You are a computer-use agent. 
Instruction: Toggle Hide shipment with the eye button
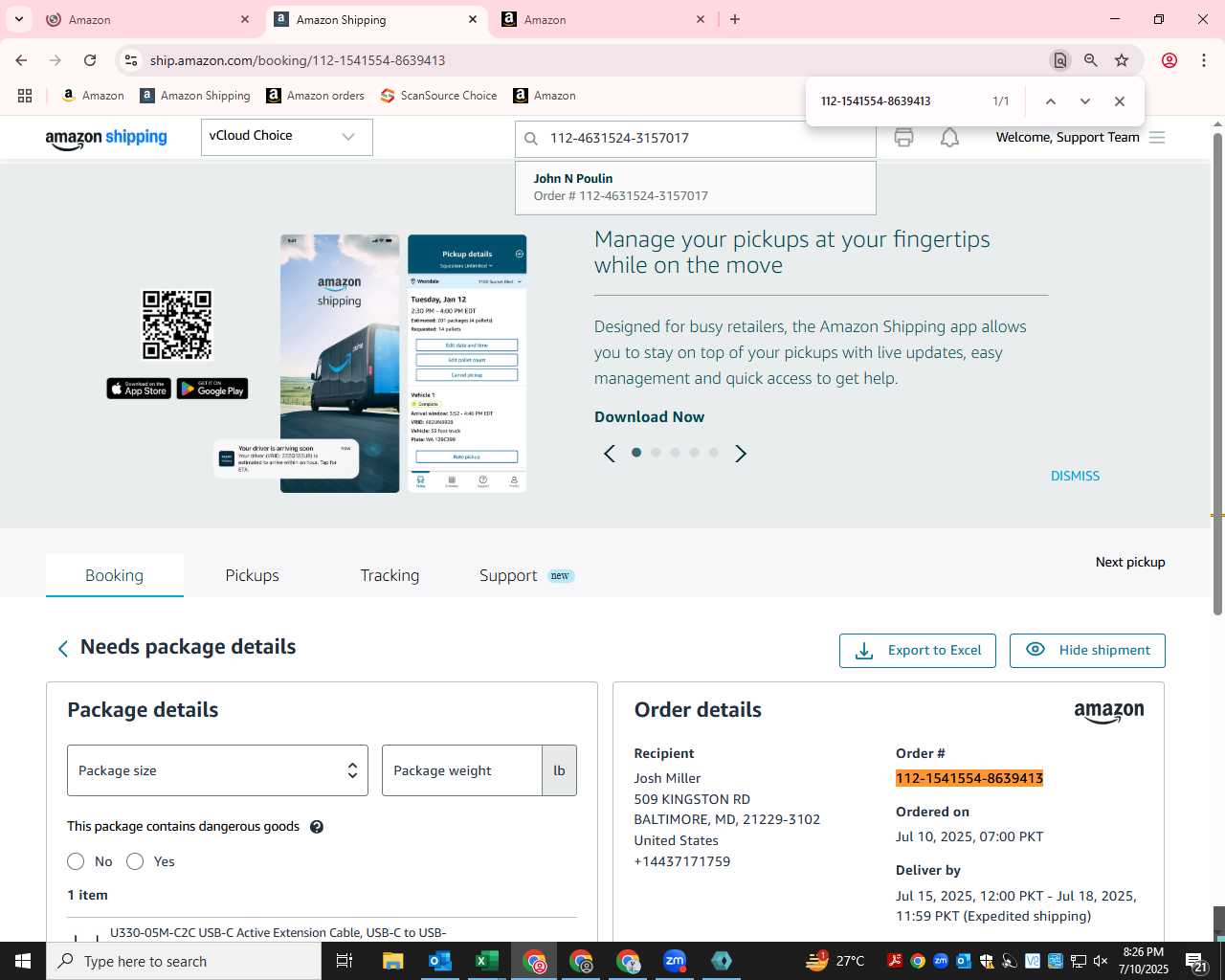pos(1087,651)
